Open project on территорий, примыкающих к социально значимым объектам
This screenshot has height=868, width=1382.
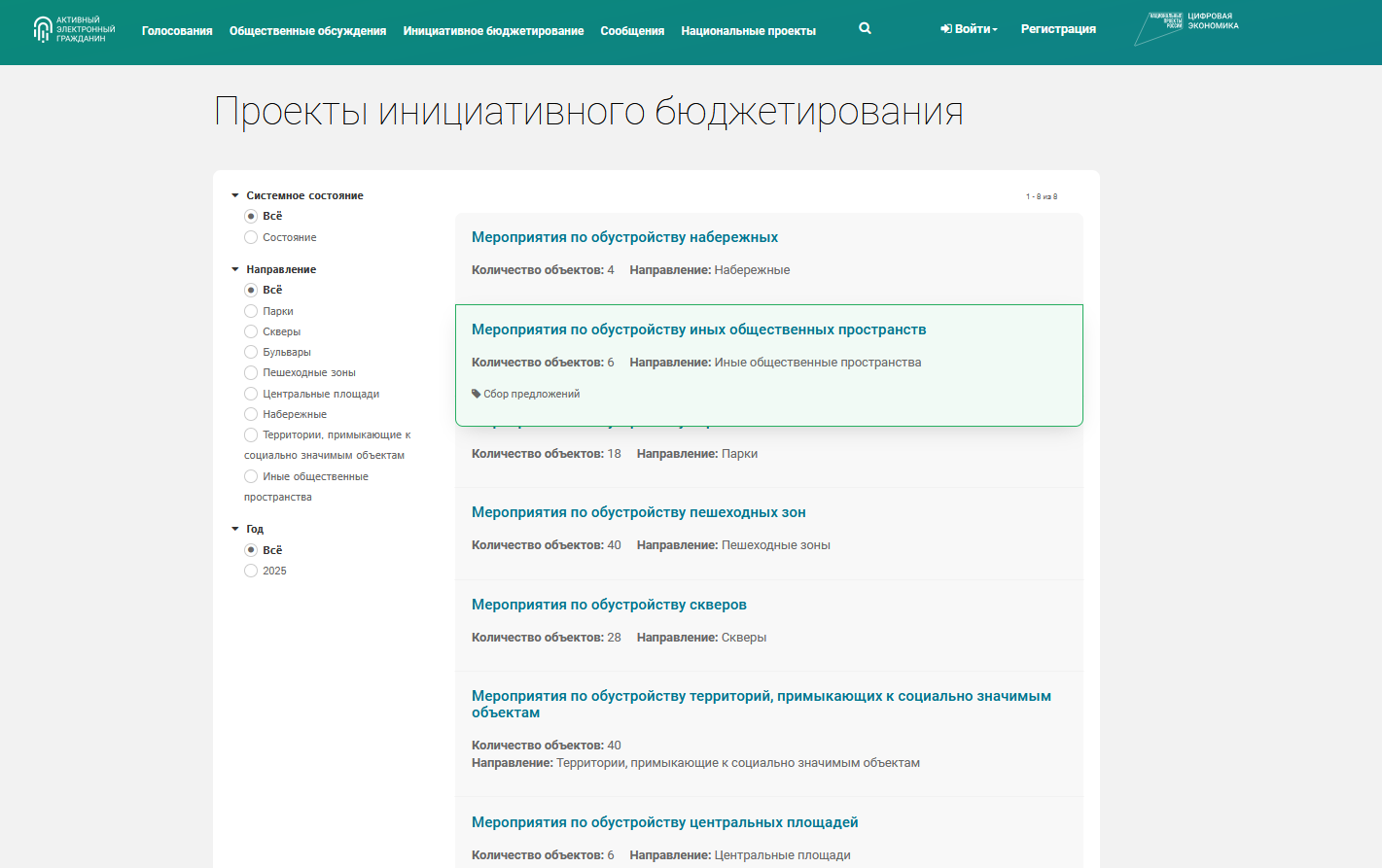point(762,704)
